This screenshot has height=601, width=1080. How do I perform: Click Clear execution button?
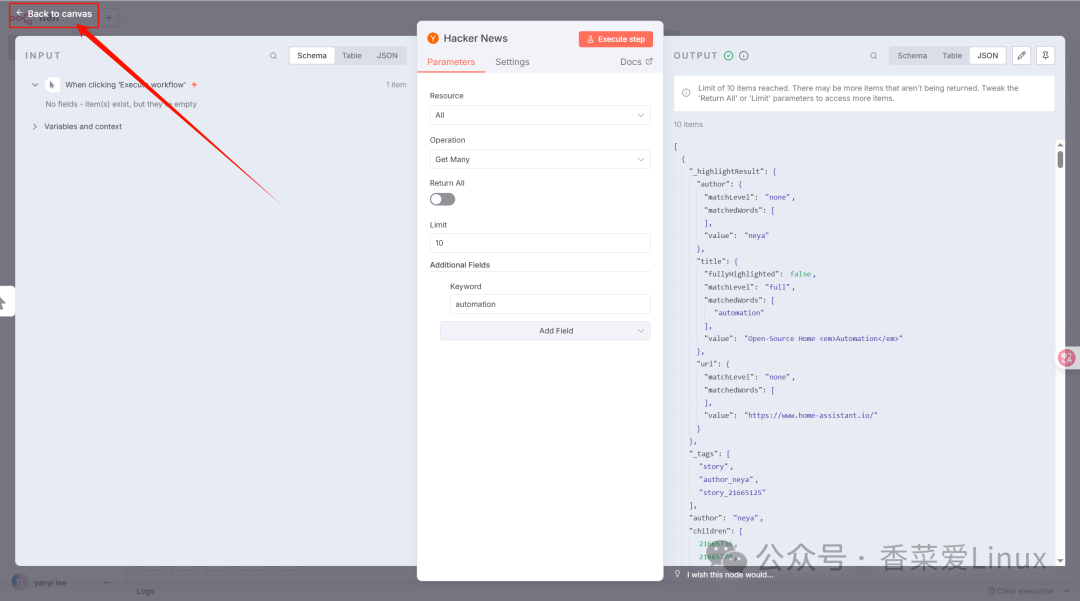pyautogui.click(x=1021, y=591)
